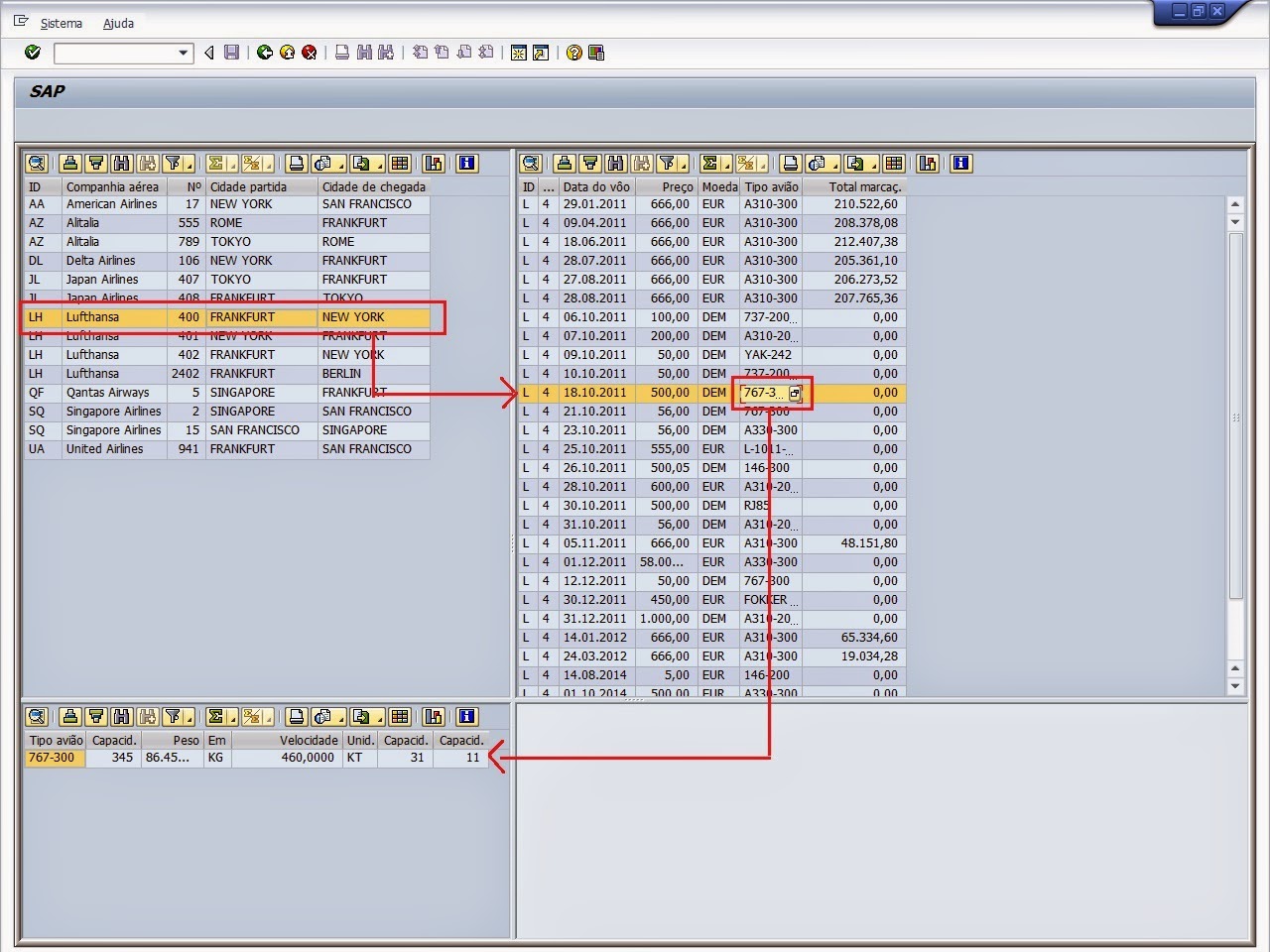The image size is (1270, 952).
Task: Open the Details view in the flights grid
Action: tap(530, 163)
